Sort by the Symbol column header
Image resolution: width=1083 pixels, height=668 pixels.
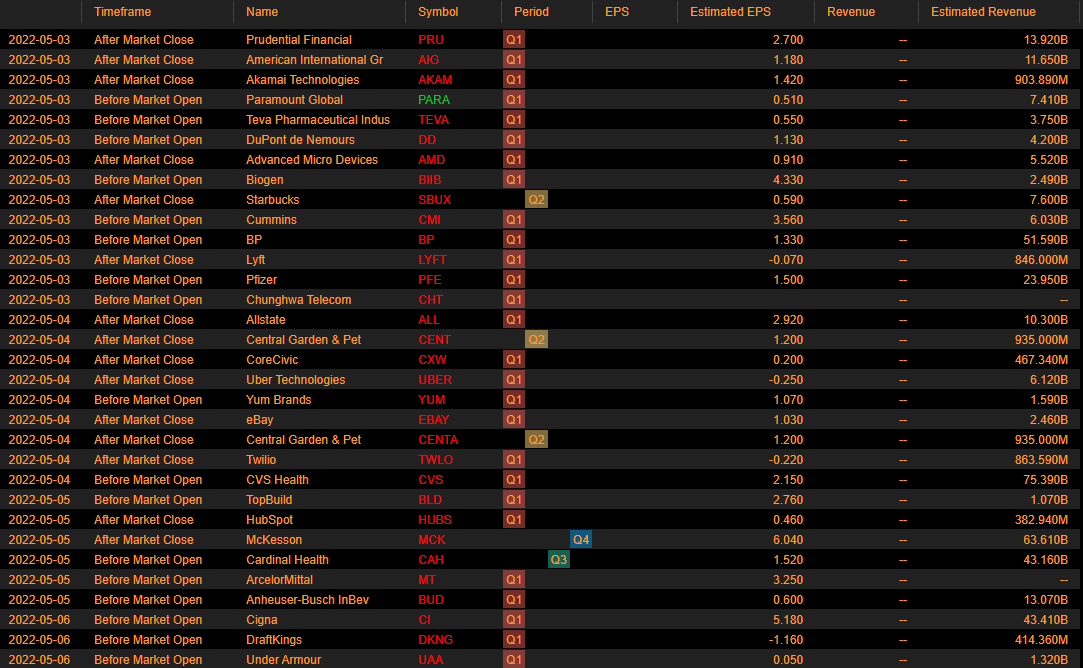[438, 12]
